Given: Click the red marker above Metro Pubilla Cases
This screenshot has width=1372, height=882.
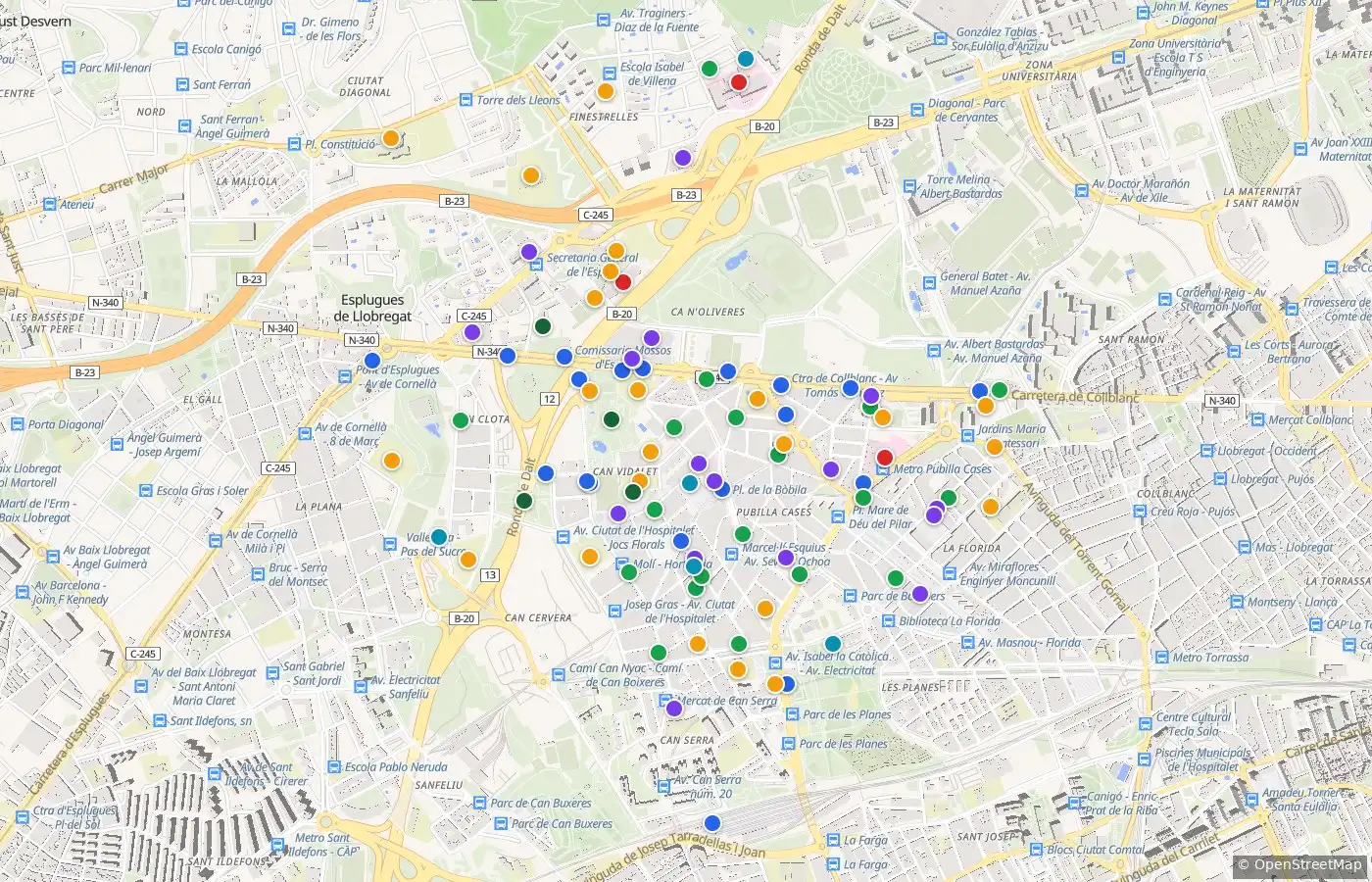Looking at the screenshot, I should click(884, 457).
